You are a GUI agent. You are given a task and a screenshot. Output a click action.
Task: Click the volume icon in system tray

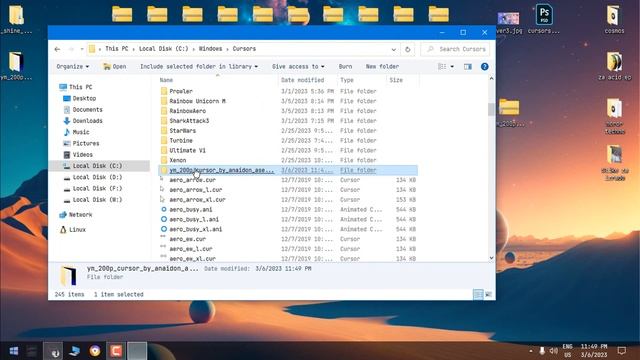pyautogui.click(x=553, y=351)
